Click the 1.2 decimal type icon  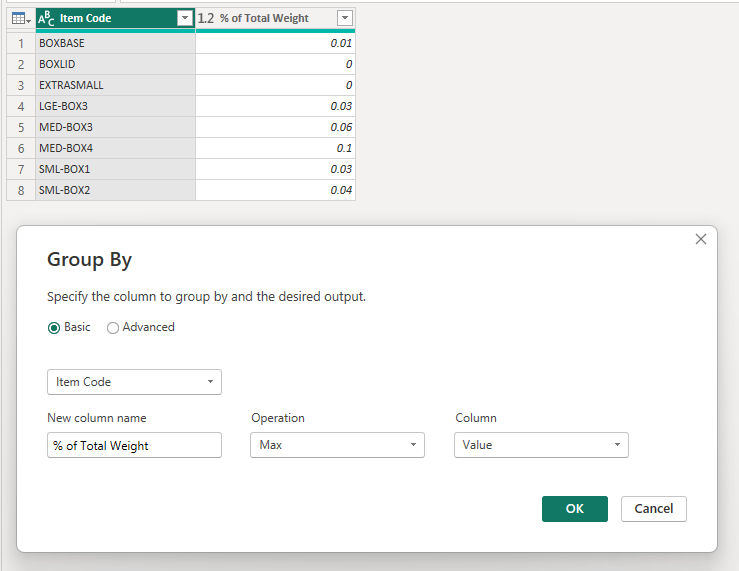click(x=205, y=18)
